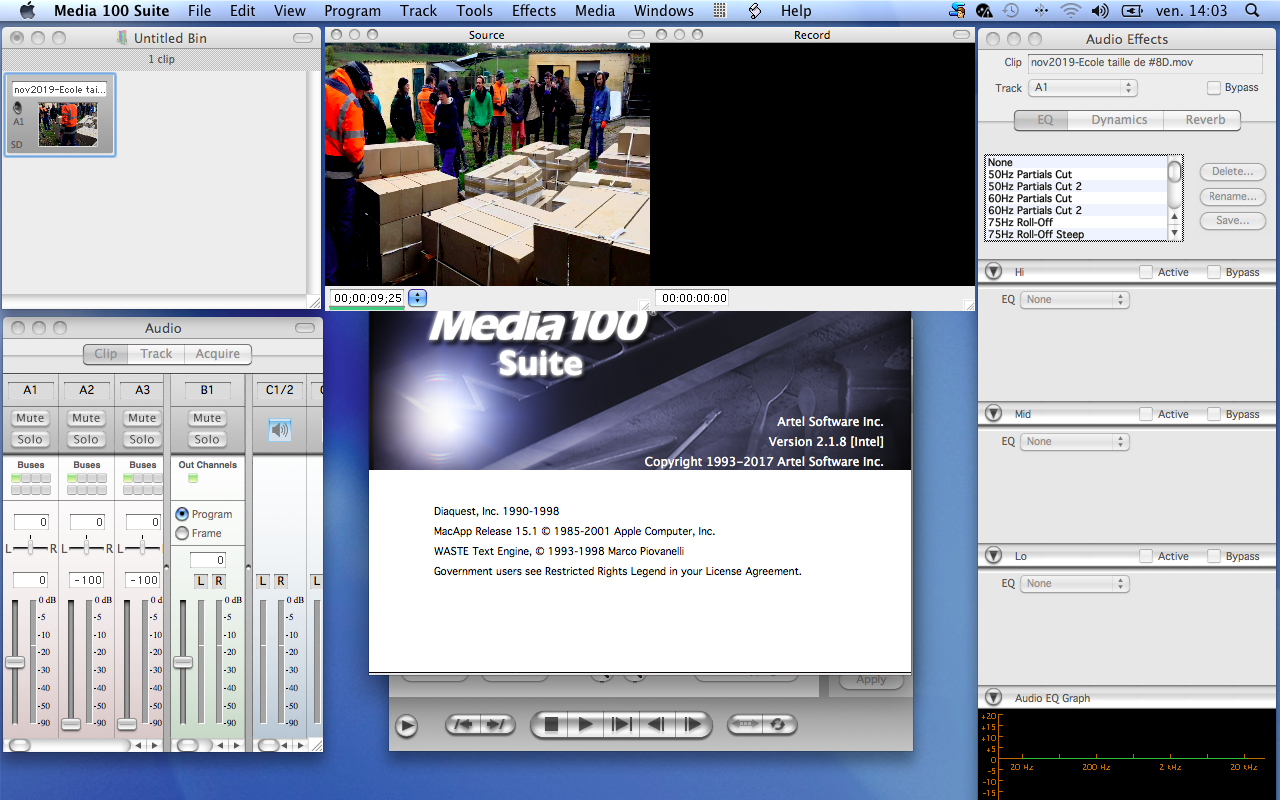Screen dimensions: 1280x800
Task: Toggle Bypass checkbox next to Track
Action: (x=1214, y=88)
